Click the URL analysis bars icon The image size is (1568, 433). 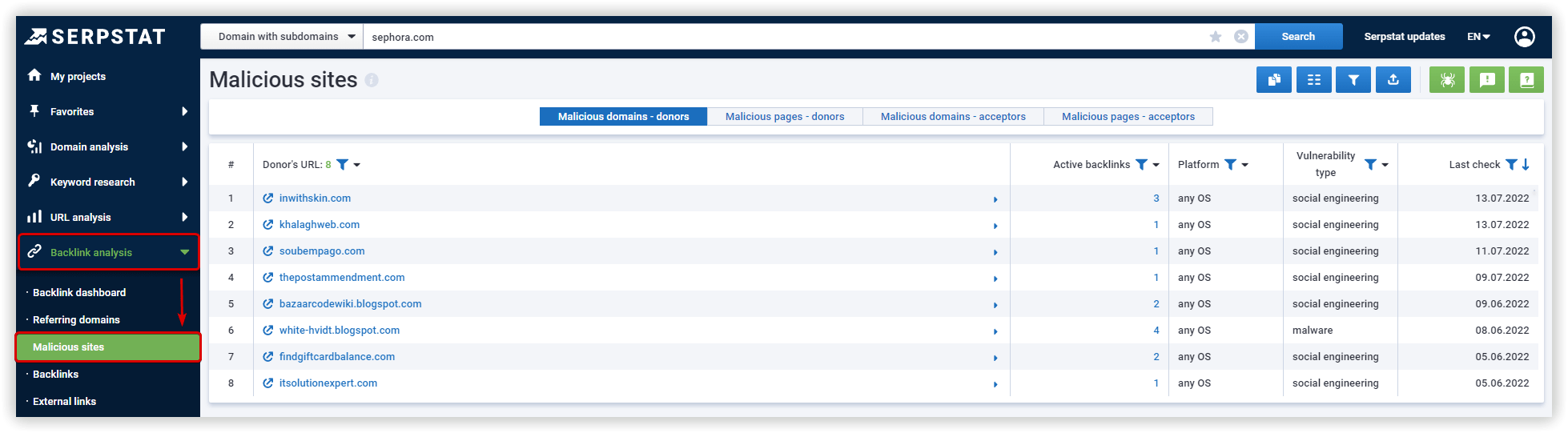34,217
